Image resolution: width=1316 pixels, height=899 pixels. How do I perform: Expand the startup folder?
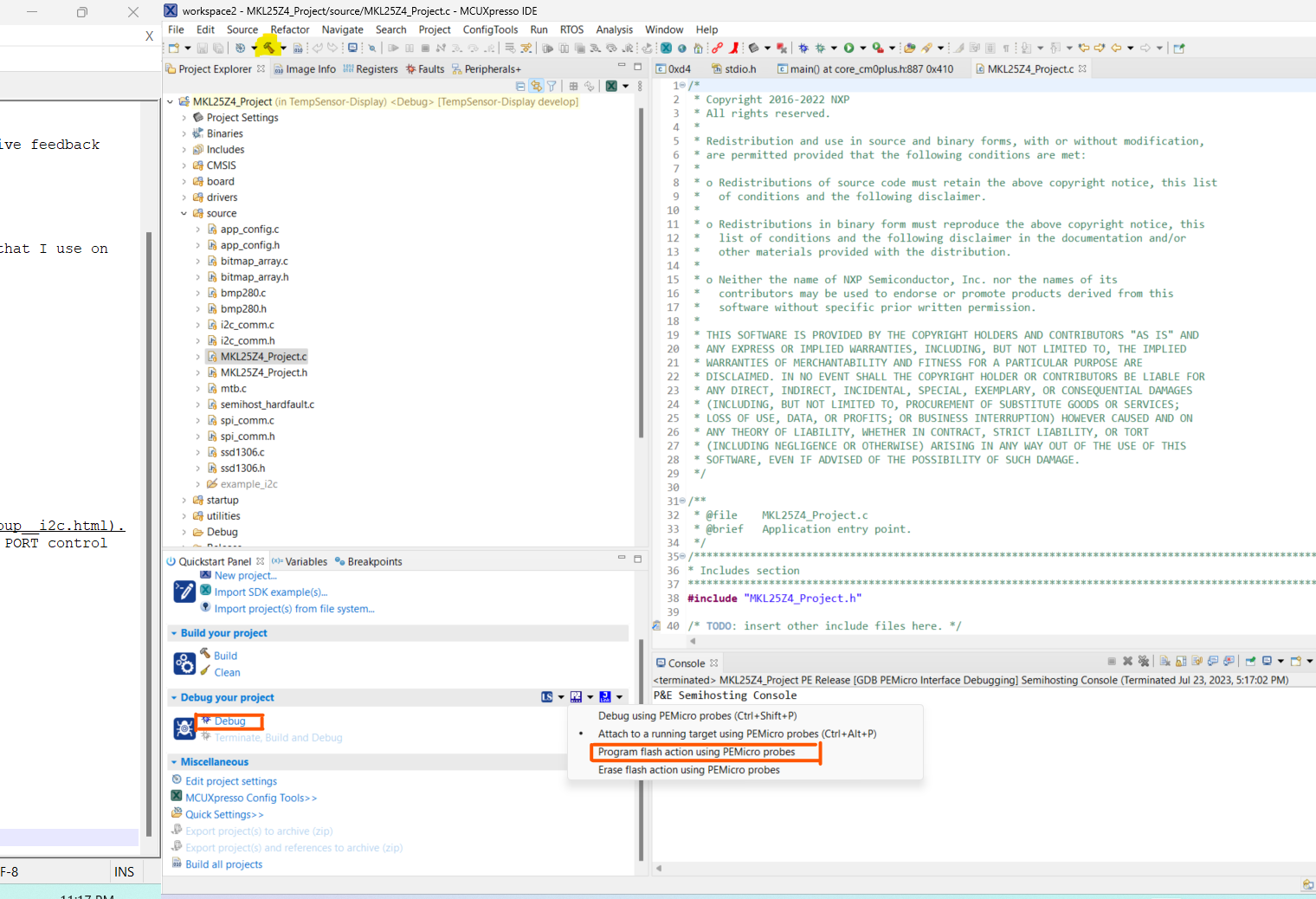click(x=184, y=501)
